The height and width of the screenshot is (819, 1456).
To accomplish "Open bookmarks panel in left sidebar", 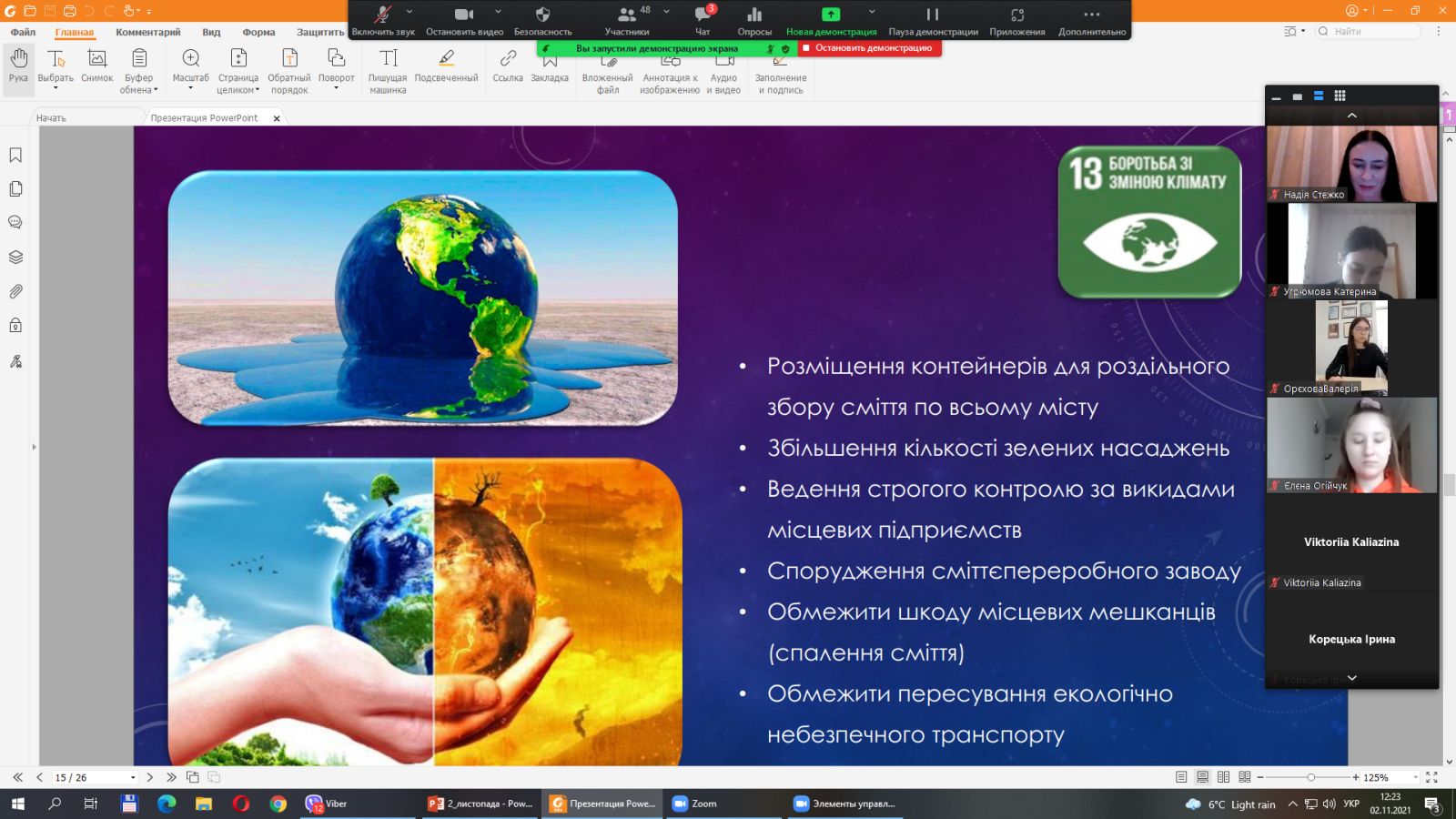I will [x=15, y=156].
